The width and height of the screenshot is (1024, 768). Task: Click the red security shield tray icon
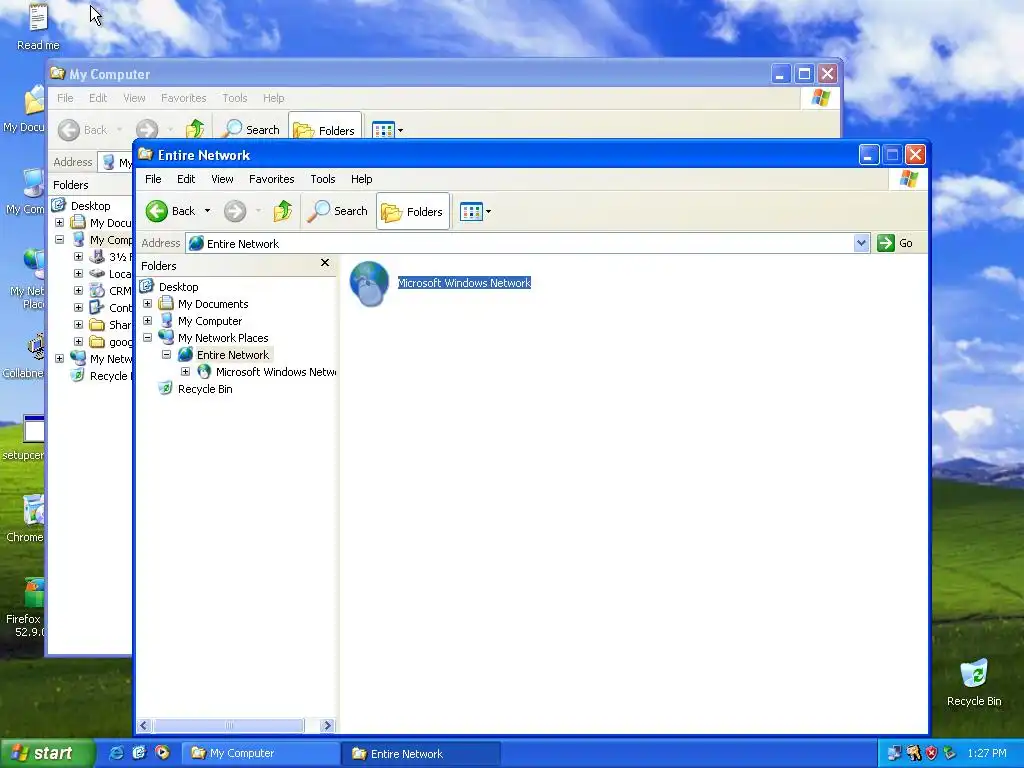point(932,754)
